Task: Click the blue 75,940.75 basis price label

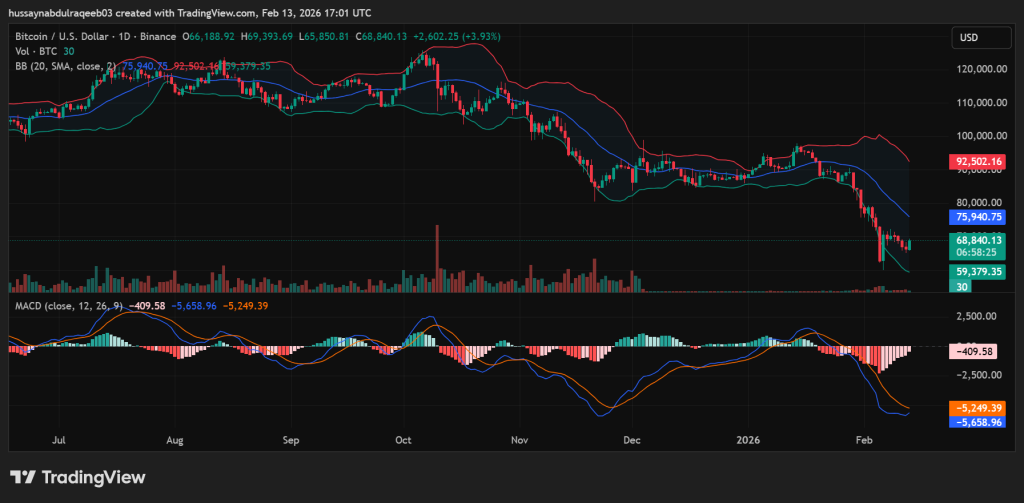Action: (x=978, y=216)
